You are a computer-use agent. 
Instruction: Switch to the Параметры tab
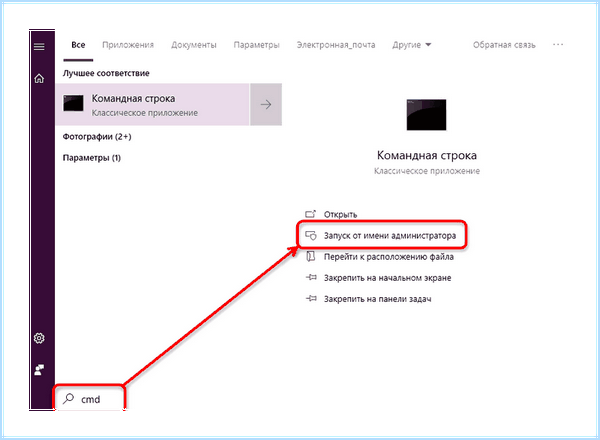coord(256,45)
